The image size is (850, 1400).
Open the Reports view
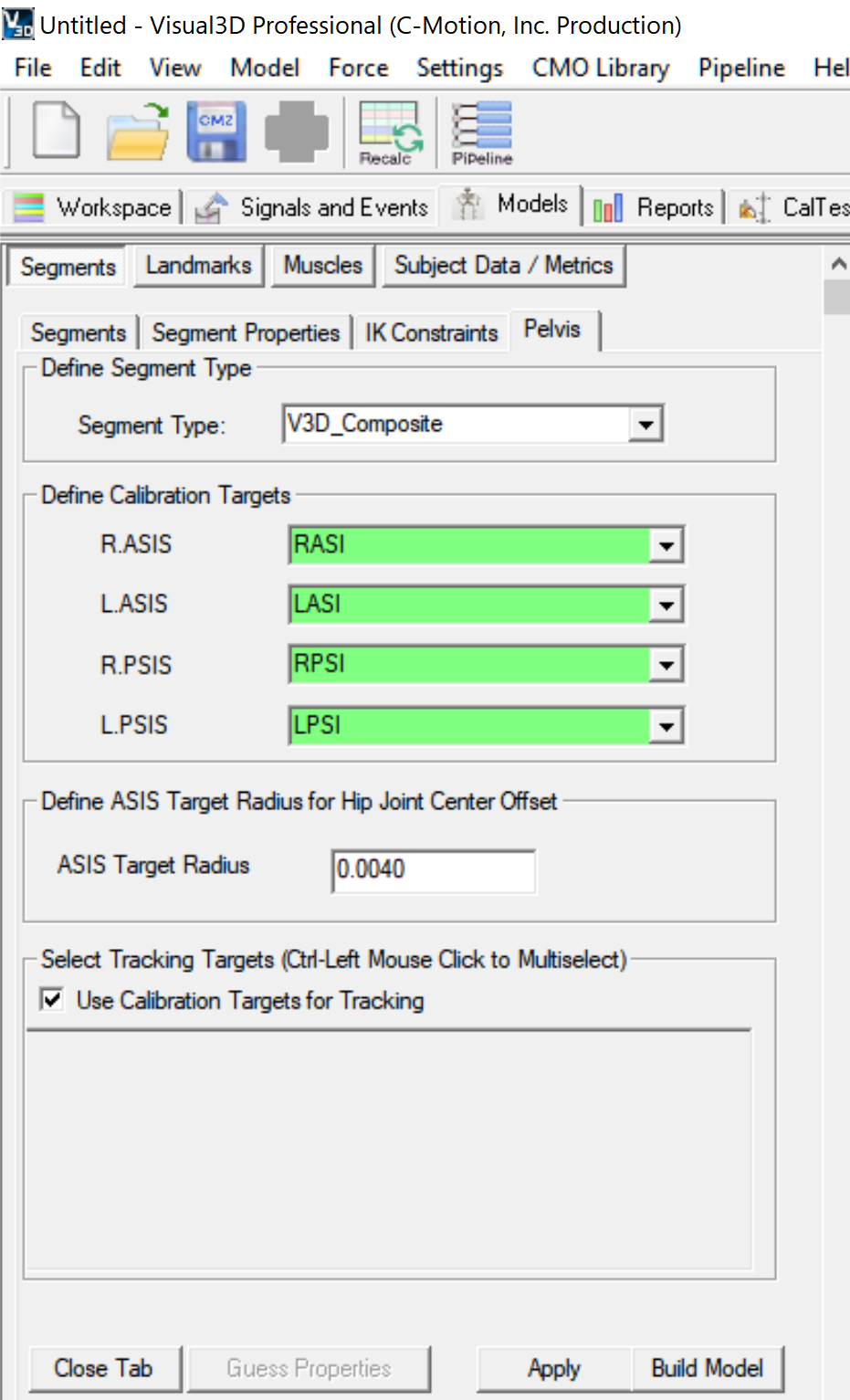(x=654, y=207)
